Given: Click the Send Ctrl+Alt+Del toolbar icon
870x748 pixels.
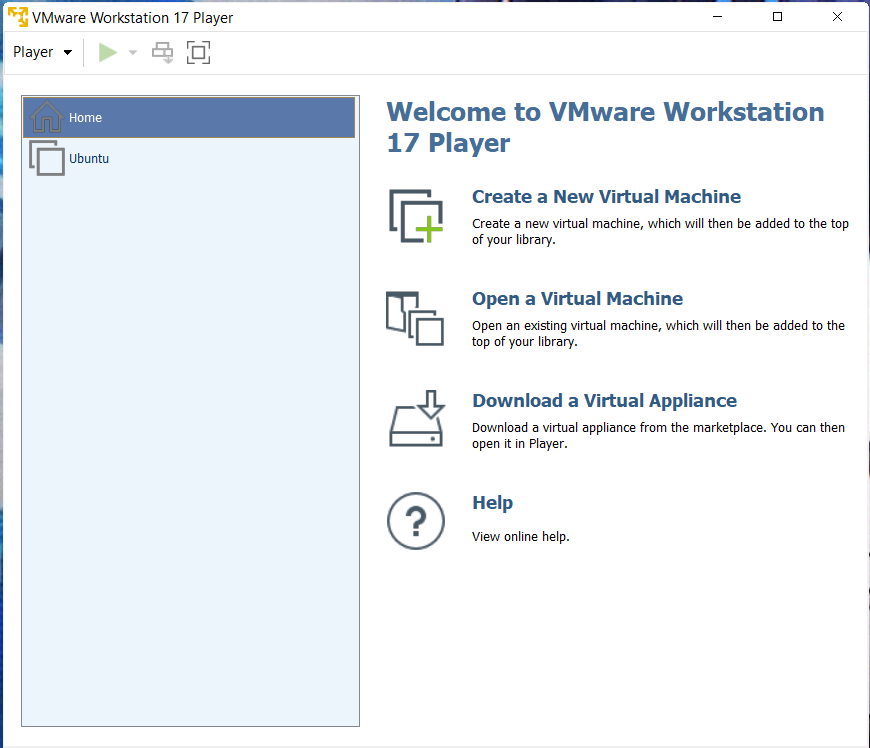Looking at the screenshot, I should pos(162,53).
